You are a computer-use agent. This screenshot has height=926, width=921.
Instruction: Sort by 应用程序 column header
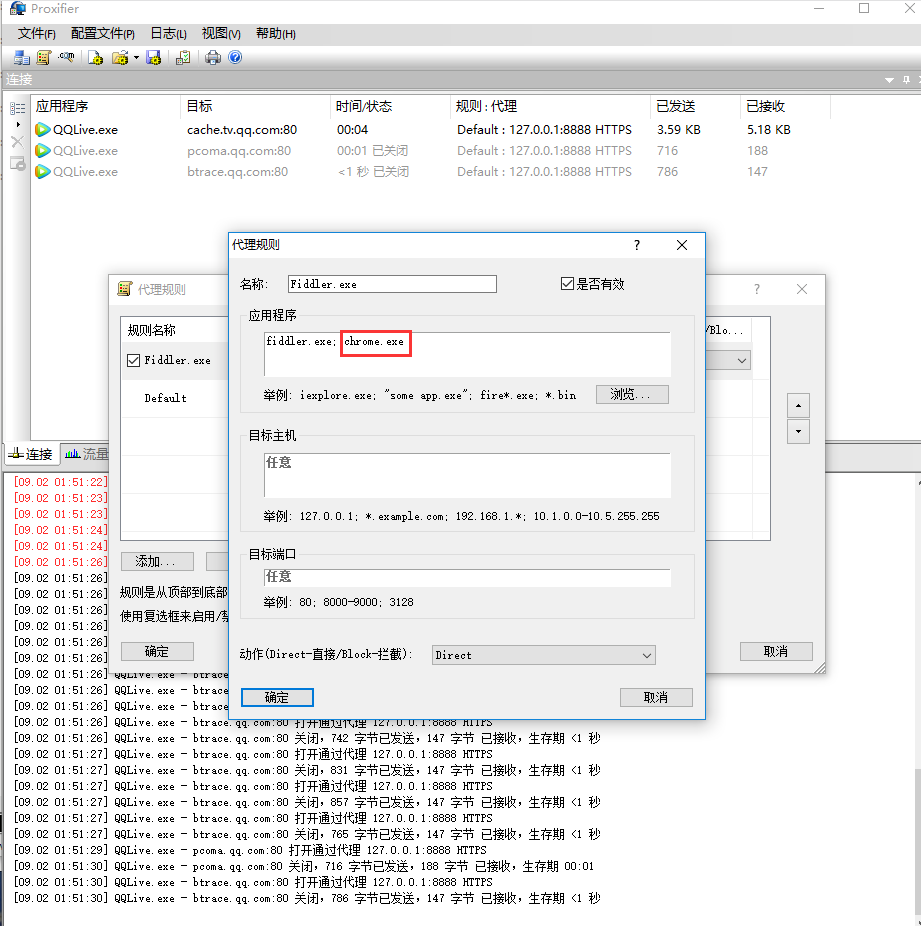(106, 106)
